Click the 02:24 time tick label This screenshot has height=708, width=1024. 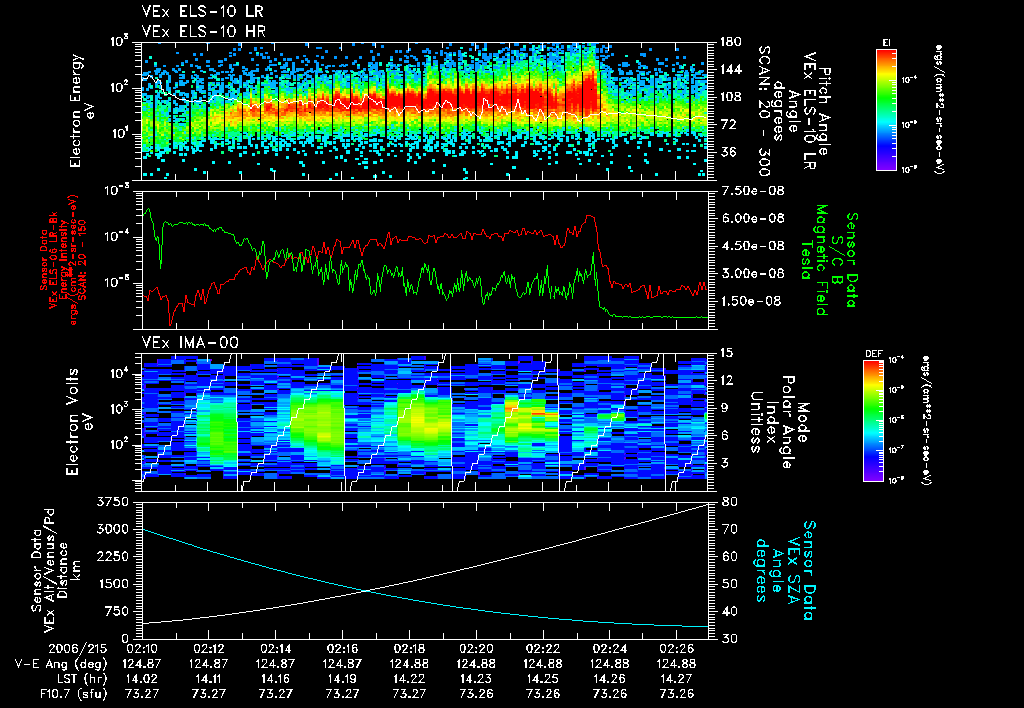point(610,649)
